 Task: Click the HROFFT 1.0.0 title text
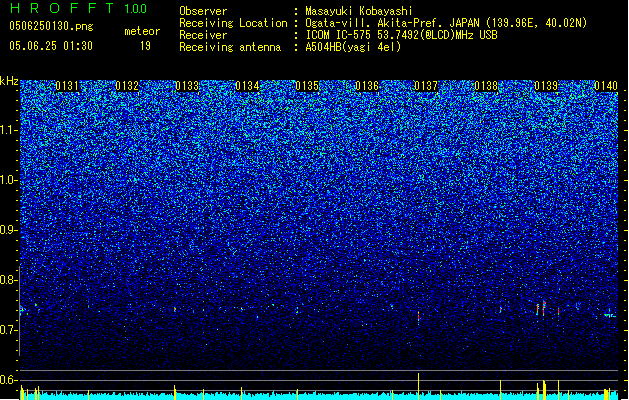tap(78, 8)
